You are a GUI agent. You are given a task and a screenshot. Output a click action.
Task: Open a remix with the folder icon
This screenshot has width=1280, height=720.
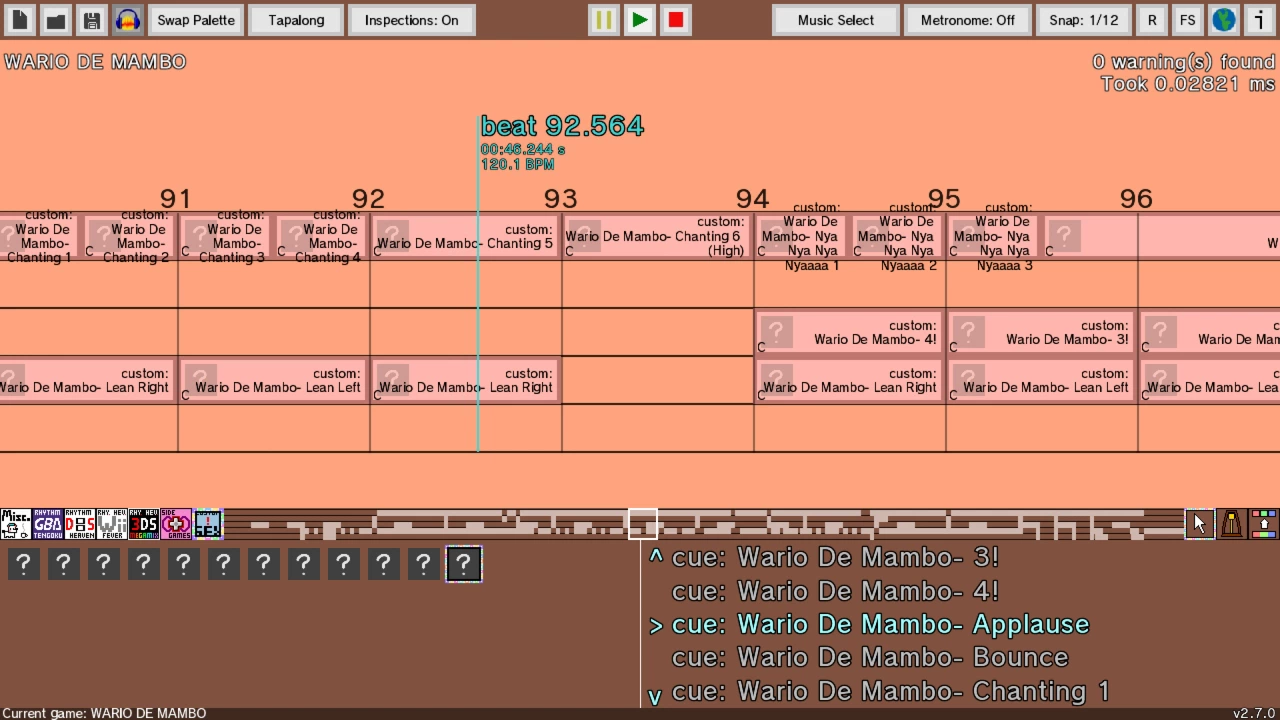(56, 20)
